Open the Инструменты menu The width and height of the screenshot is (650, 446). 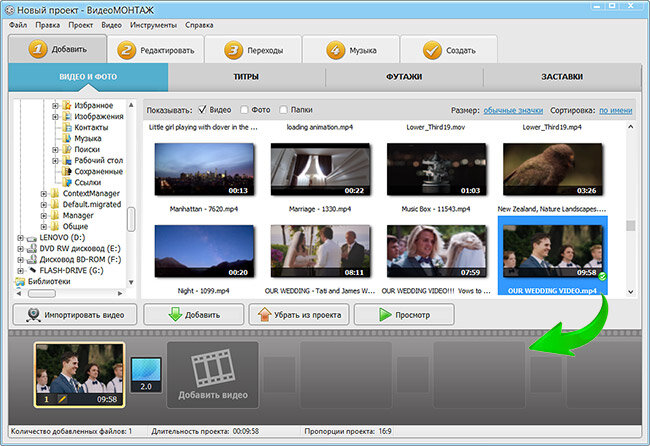pos(153,25)
